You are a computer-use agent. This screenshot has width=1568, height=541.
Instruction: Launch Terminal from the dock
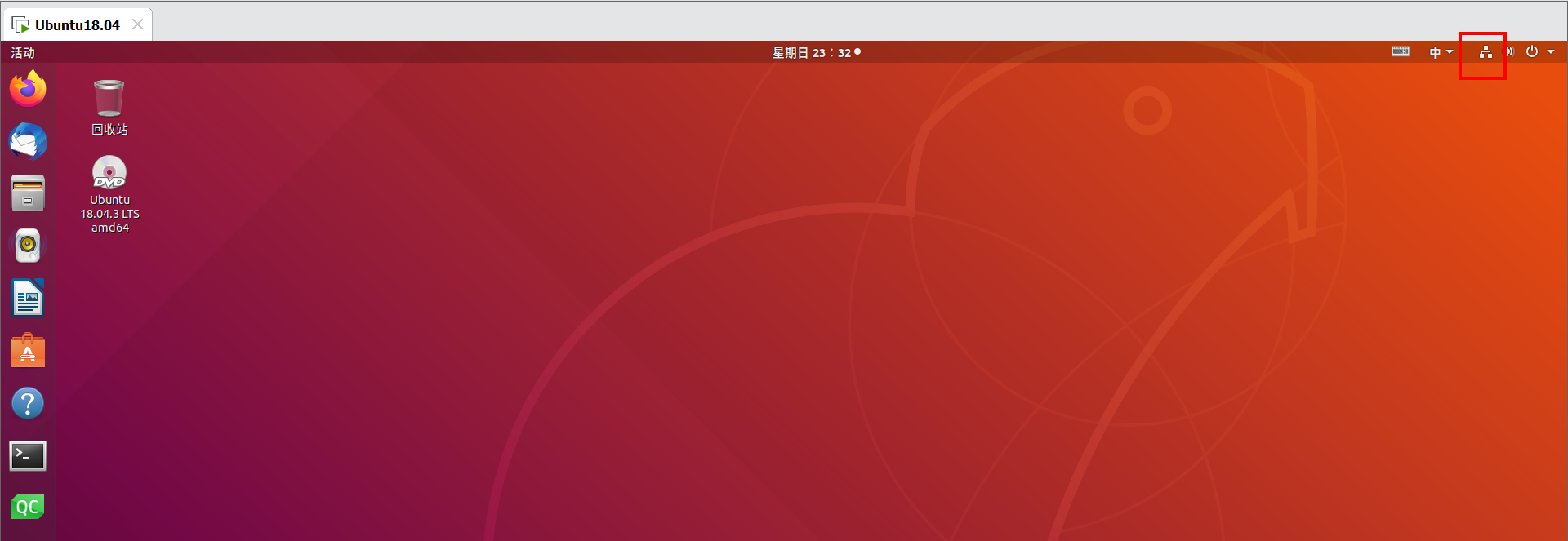[x=28, y=455]
